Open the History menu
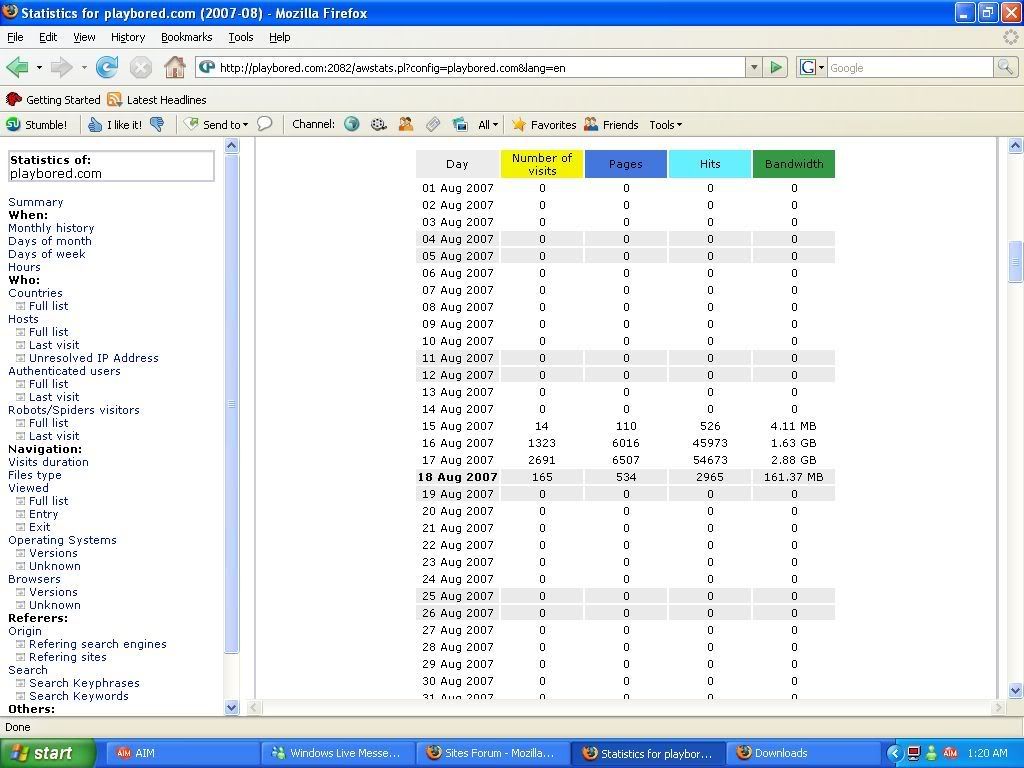Image resolution: width=1024 pixels, height=768 pixels. (127, 37)
